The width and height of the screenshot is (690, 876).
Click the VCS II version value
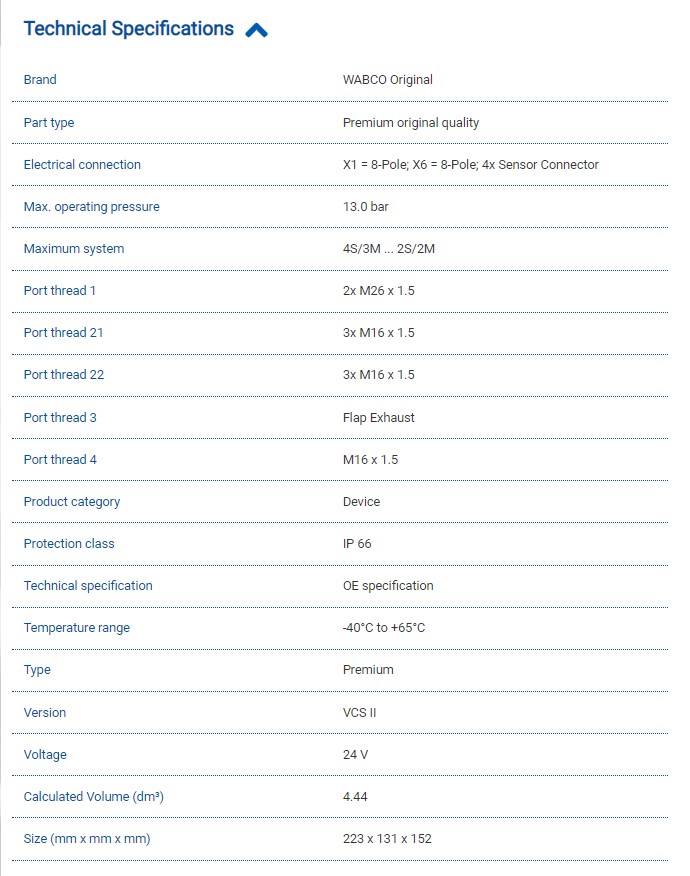click(x=359, y=713)
